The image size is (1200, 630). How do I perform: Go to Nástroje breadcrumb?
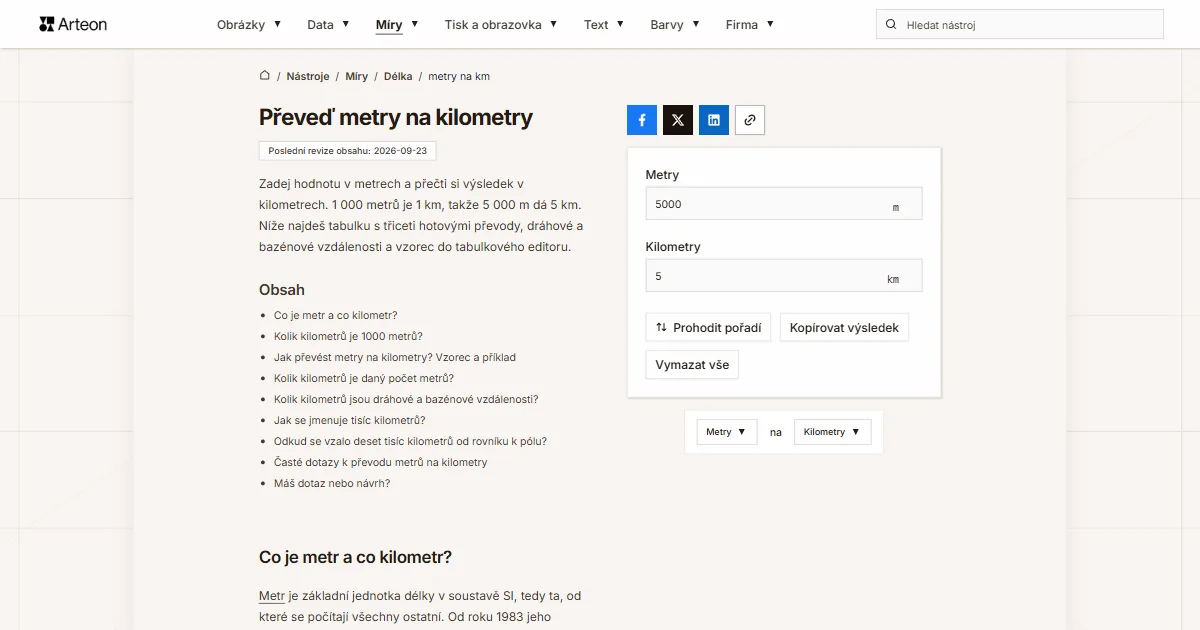click(308, 76)
